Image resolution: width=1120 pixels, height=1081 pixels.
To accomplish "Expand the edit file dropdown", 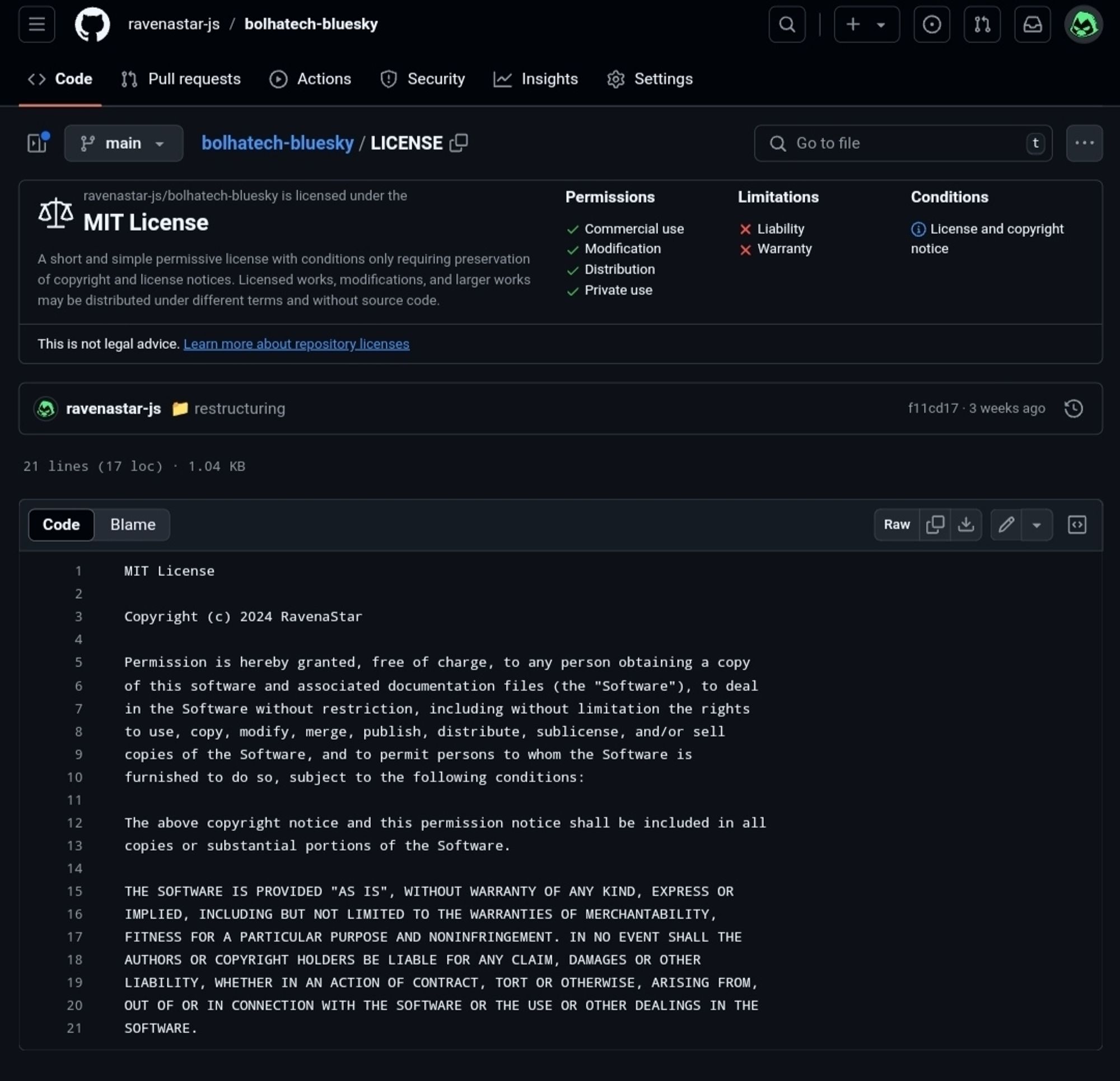I will [x=1036, y=524].
